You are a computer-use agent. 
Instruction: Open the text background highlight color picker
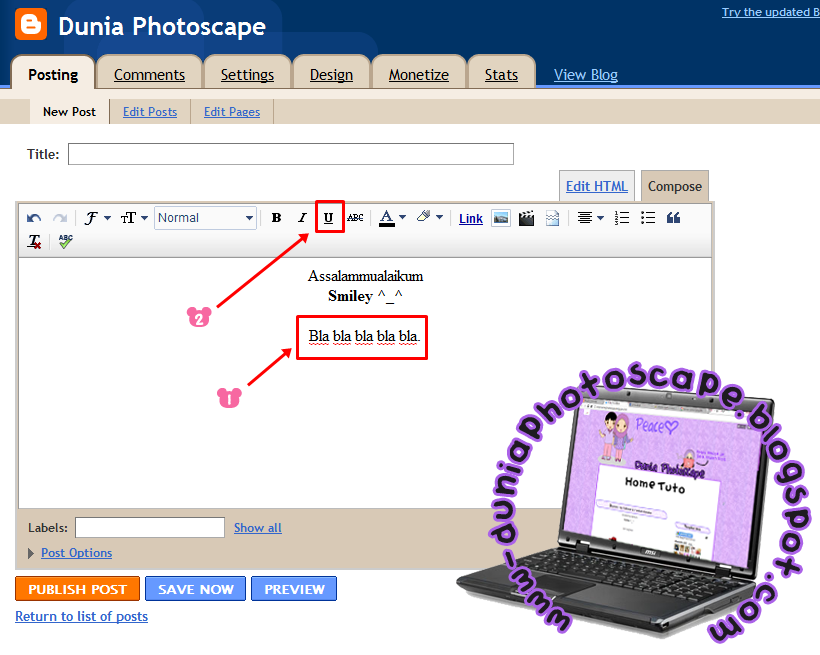[429, 217]
